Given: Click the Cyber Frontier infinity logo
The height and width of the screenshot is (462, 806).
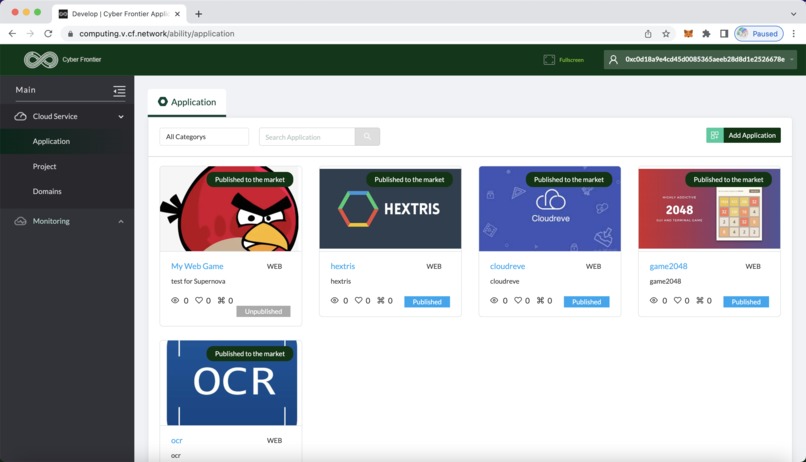Looking at the screenshot, I should point(41,60).
